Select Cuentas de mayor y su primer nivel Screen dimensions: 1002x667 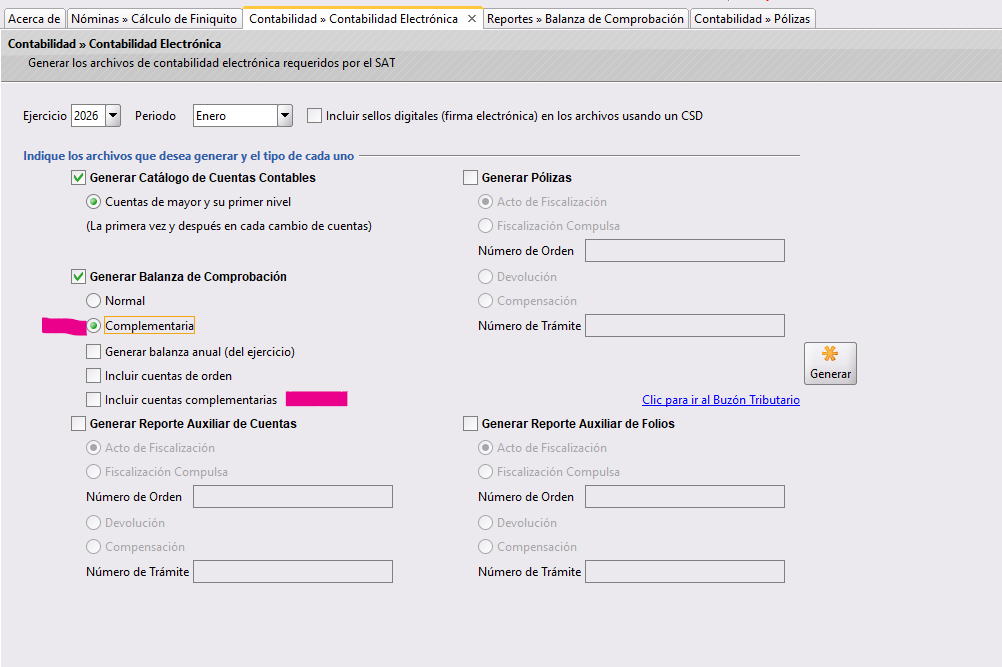click(x=93, y=202)
